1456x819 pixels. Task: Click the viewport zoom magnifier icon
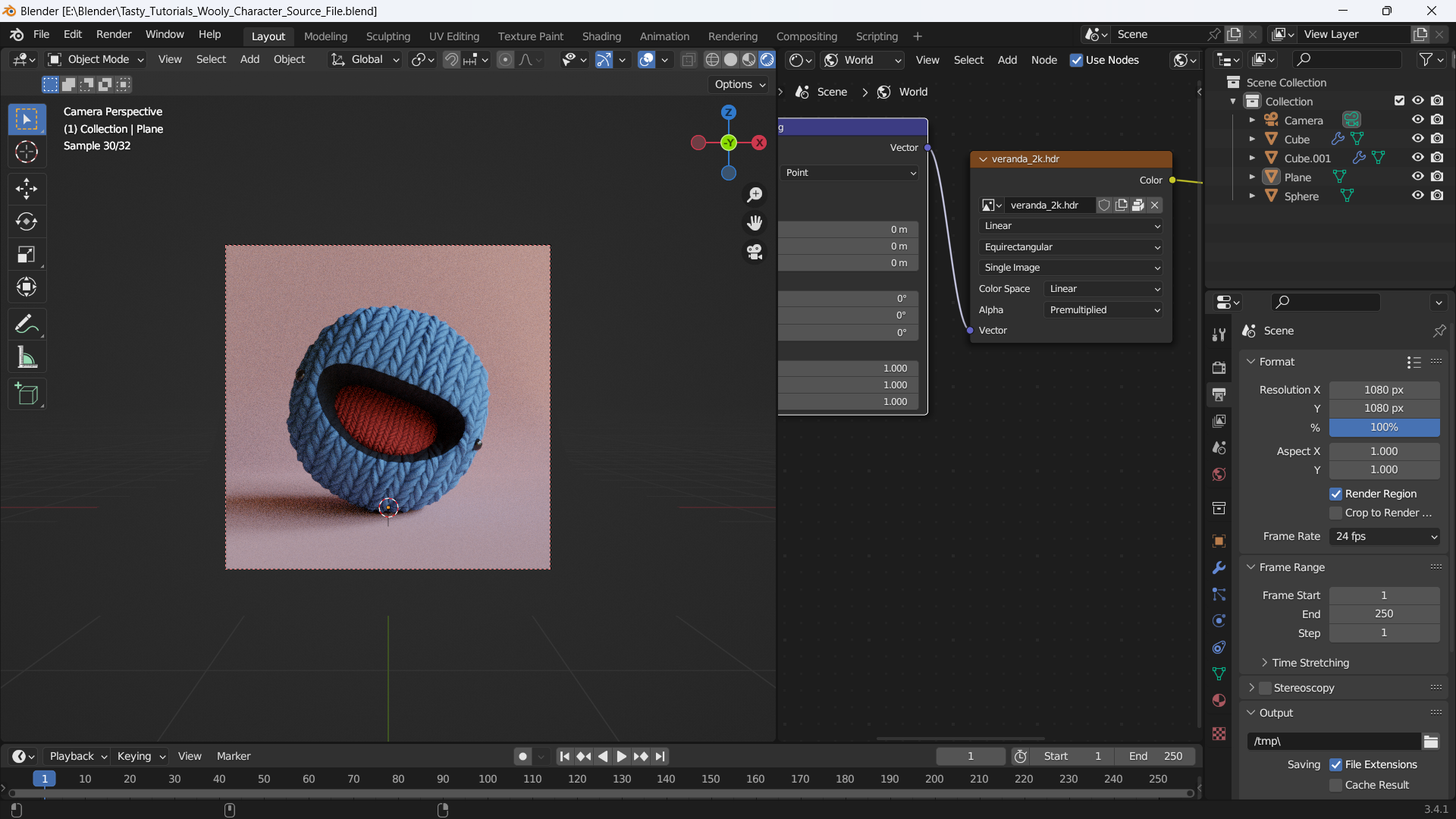[755, 195]
